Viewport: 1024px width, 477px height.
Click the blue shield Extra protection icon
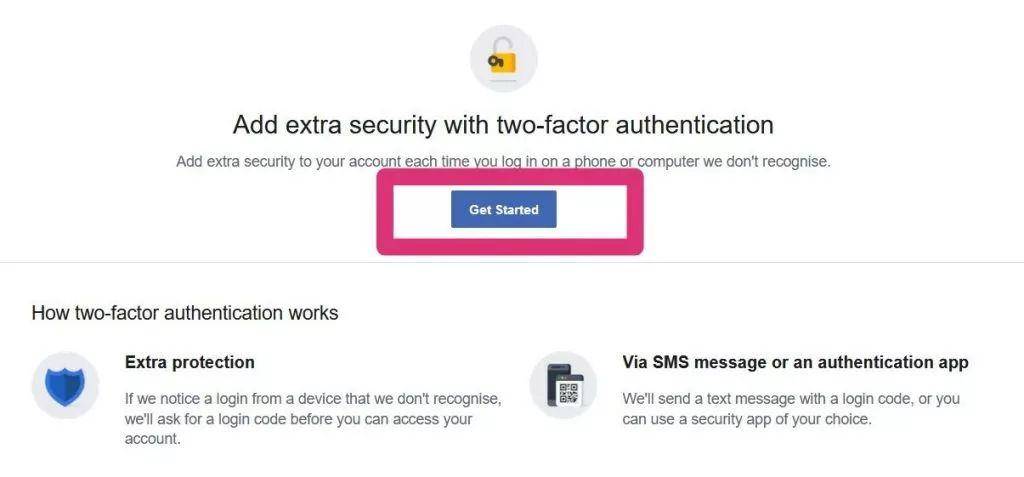65,386
